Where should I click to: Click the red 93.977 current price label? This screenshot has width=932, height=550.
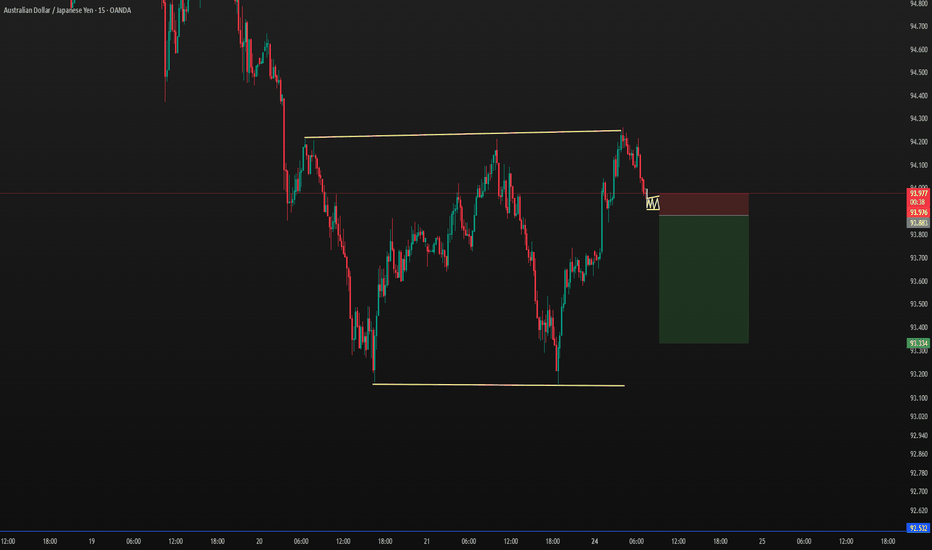(x=918, y=193)
